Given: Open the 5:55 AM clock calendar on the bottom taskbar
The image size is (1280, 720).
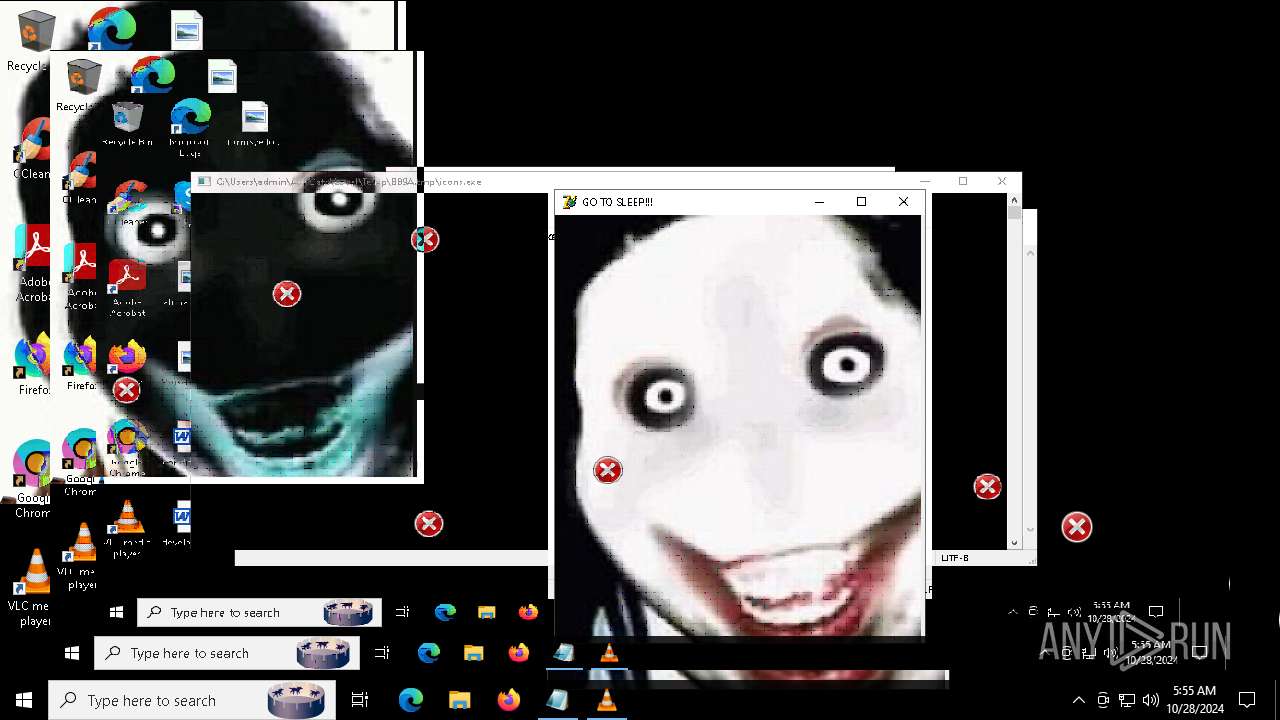Looking at the screenshot, I should [1195, 700].
